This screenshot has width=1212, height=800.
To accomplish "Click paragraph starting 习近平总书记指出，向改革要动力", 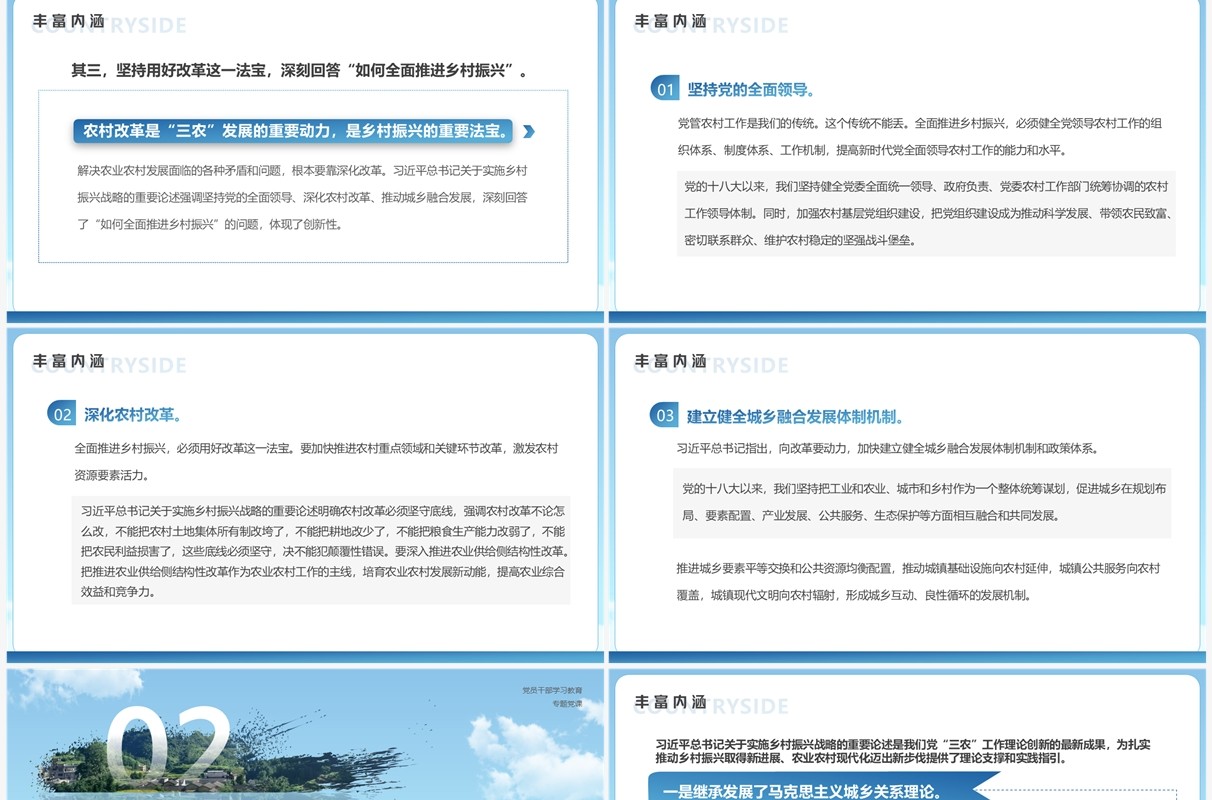I will point(887,448).
